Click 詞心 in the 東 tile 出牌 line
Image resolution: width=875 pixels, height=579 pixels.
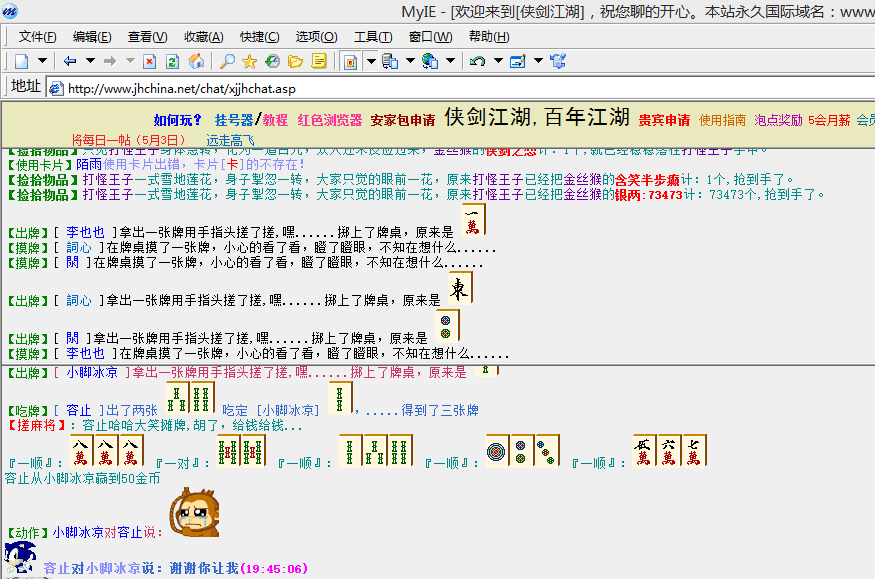pyautogui.click(x=79, y=300)
